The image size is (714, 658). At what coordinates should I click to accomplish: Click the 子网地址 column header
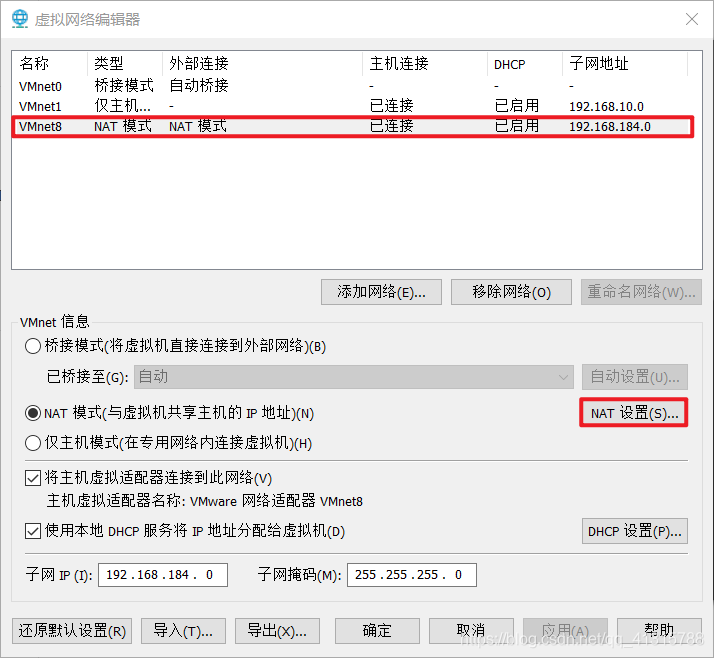625,64
